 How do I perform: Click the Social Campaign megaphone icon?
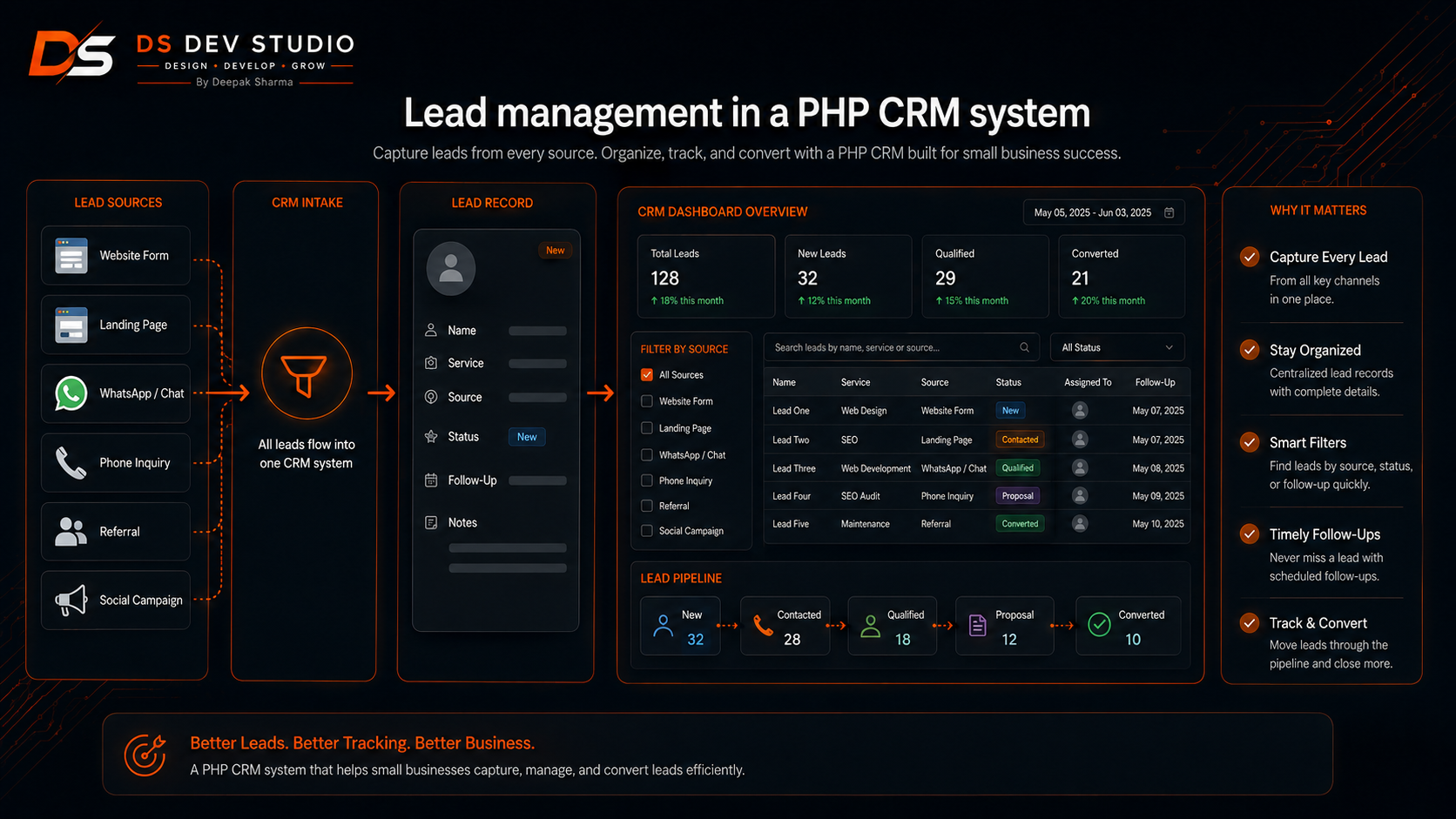(71, 600)
